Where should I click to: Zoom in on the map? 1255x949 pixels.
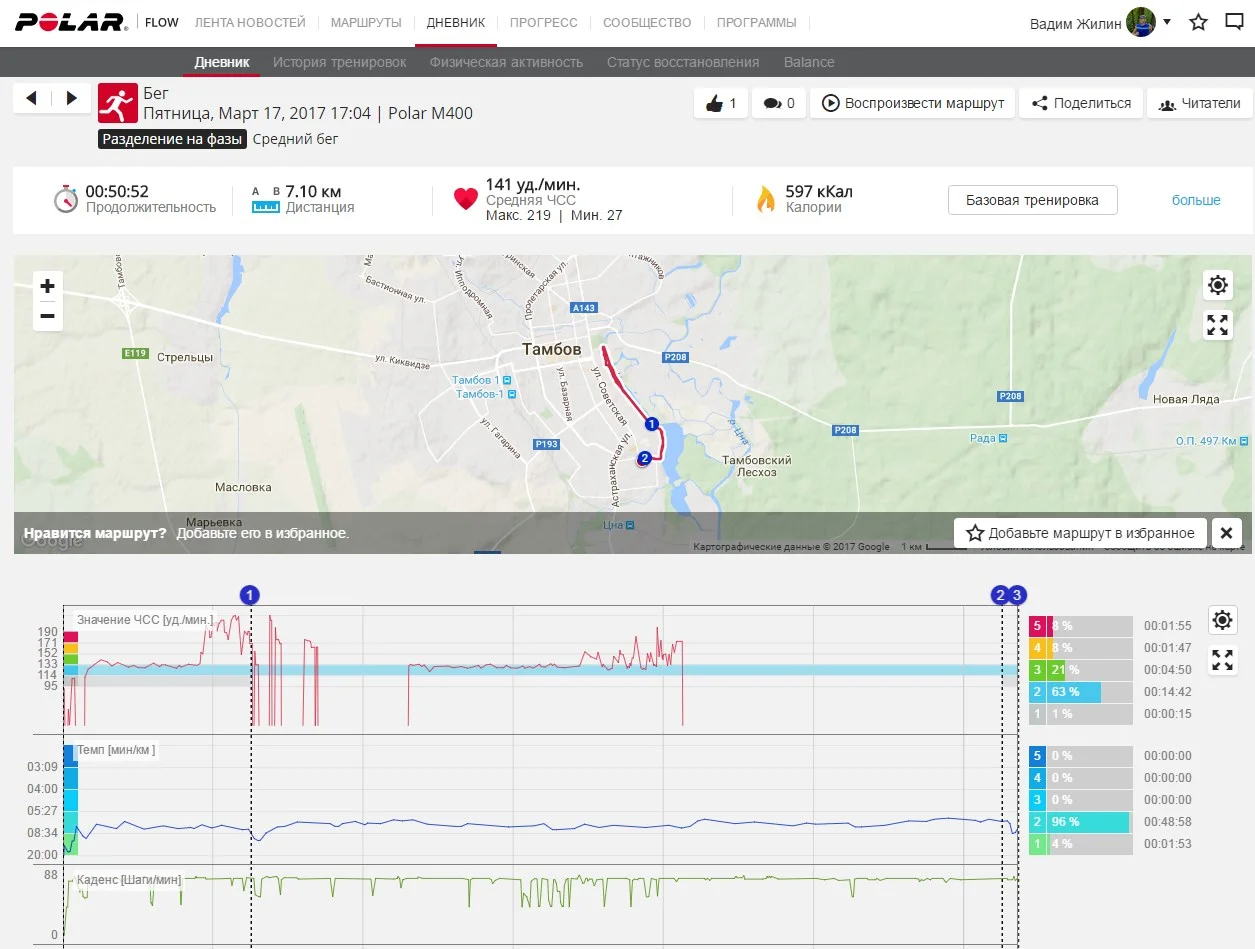pos(47,286)
